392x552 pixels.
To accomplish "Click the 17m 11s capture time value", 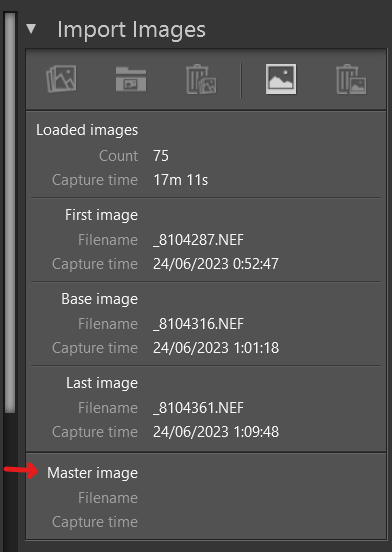I will click(x=181, y=180).
